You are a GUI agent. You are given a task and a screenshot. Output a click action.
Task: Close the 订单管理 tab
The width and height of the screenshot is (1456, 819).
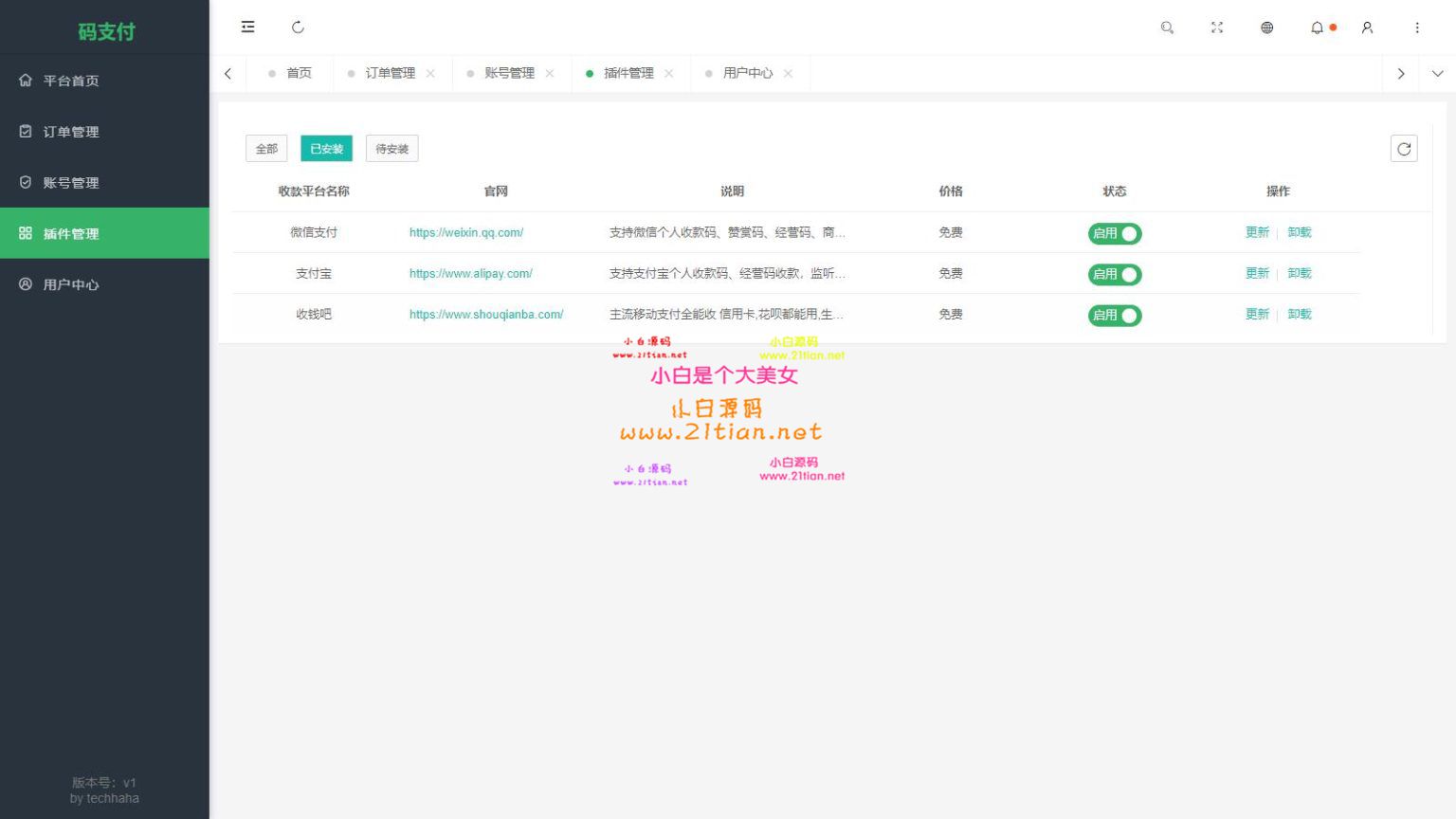pyautogui.click(x=430, y=73)
